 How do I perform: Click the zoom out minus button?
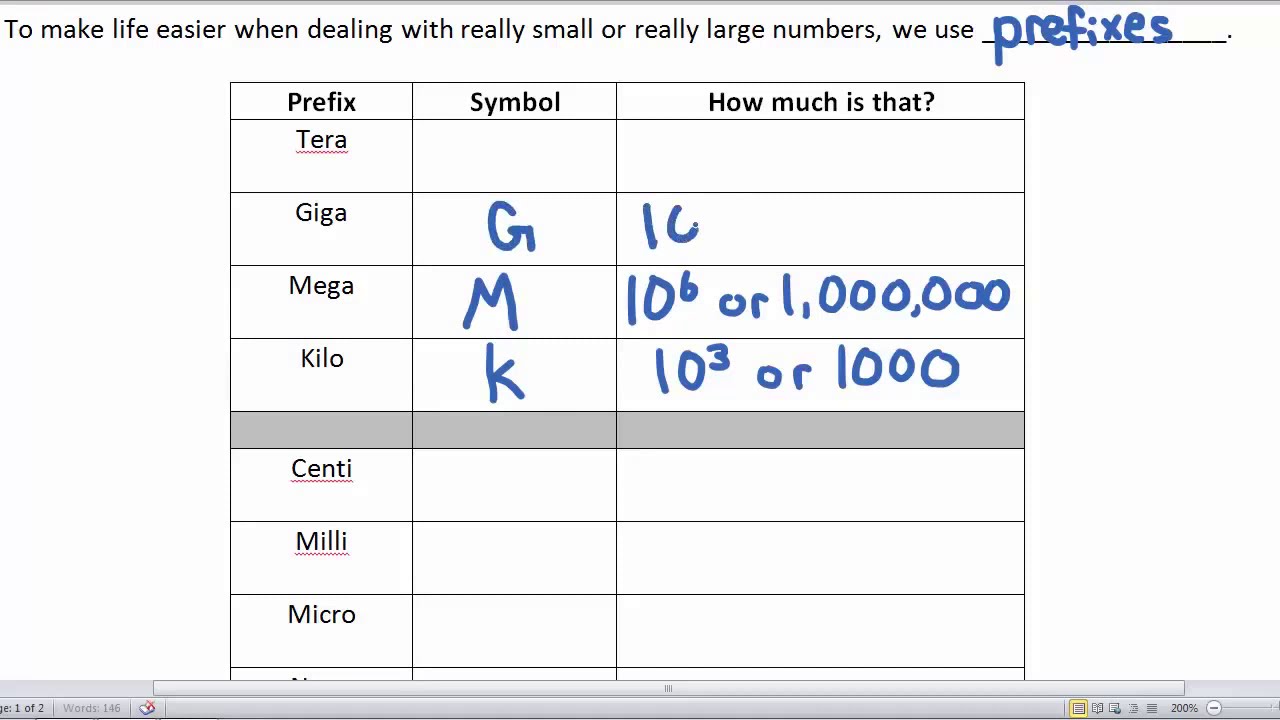(x=1213, y=708)
